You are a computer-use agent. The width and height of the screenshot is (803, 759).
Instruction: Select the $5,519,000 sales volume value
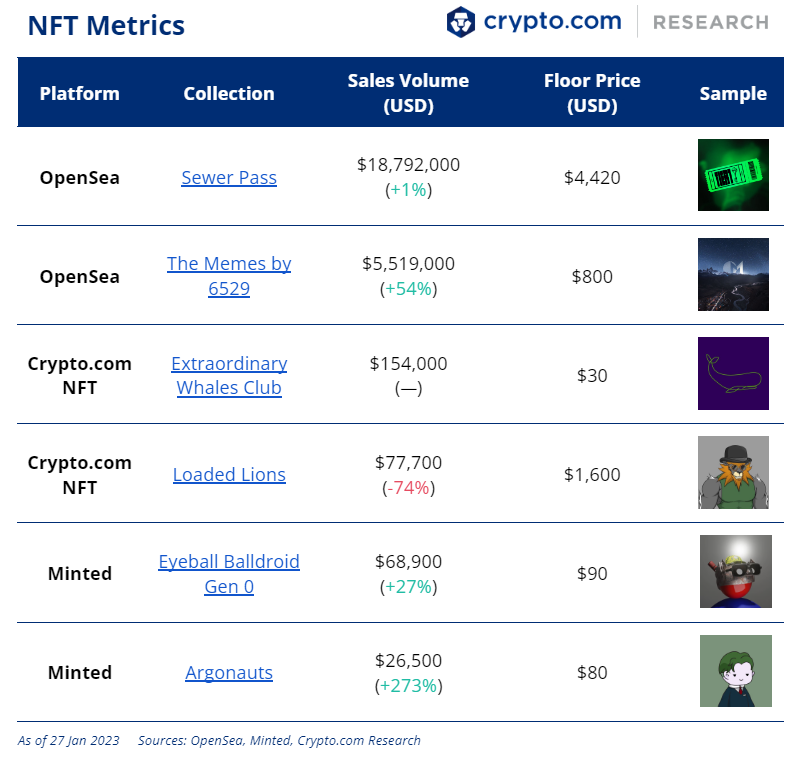408,264
